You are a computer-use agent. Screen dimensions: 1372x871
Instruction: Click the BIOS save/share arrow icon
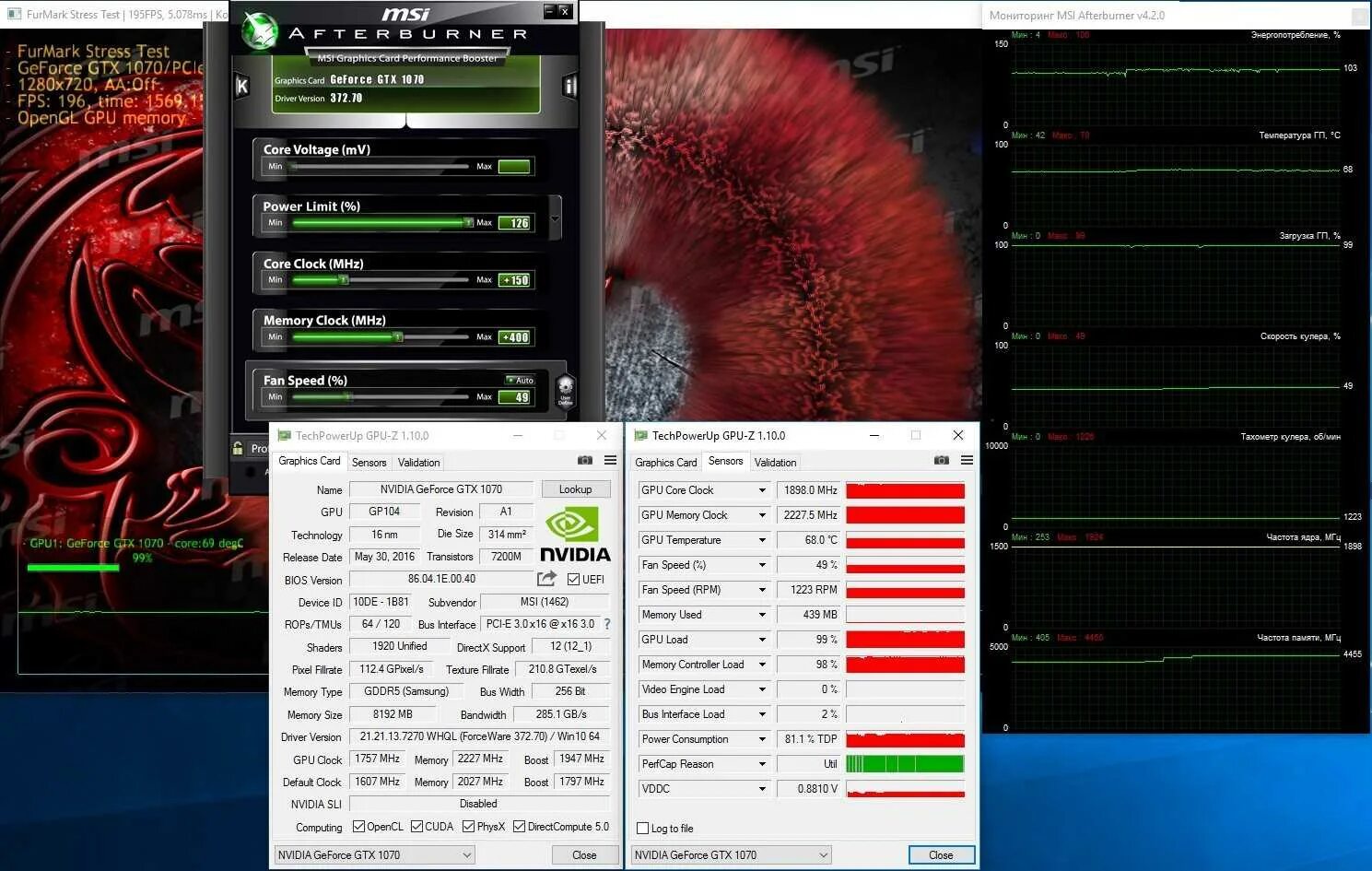[x=546, y=579]
